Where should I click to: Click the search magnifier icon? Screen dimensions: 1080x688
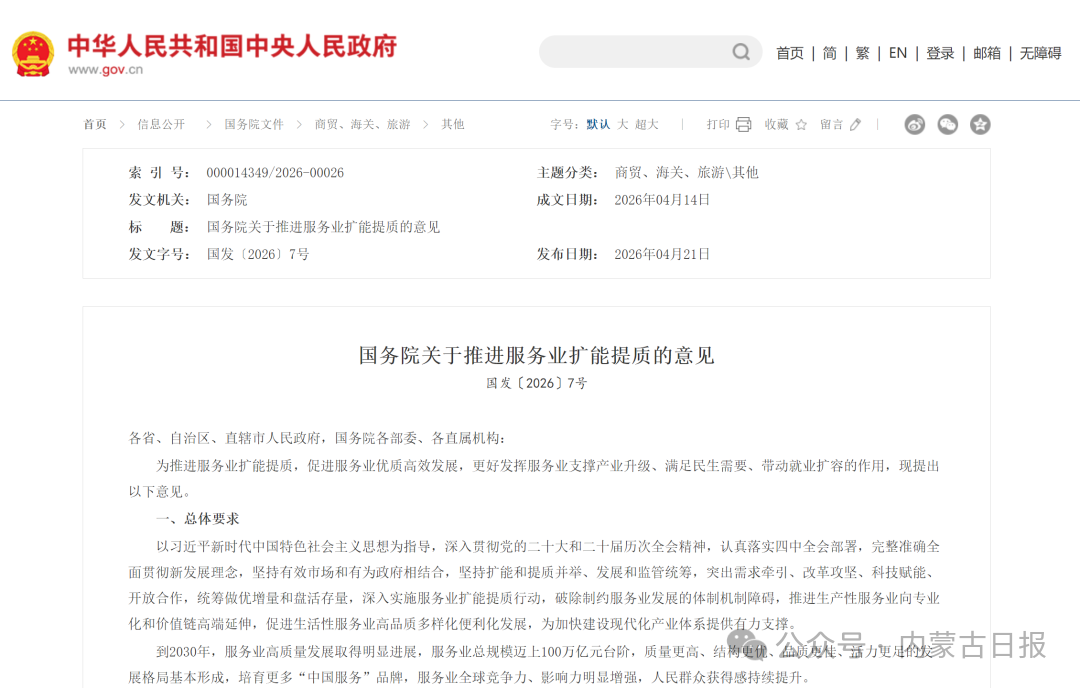tap(741, 52)
